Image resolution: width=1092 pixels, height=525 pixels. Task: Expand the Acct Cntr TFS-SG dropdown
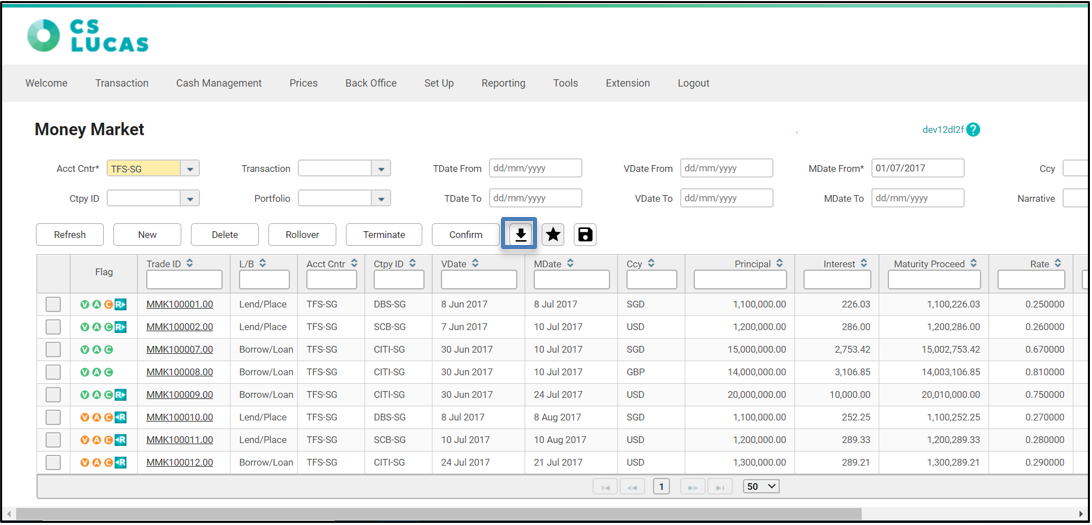pos(190,169)
